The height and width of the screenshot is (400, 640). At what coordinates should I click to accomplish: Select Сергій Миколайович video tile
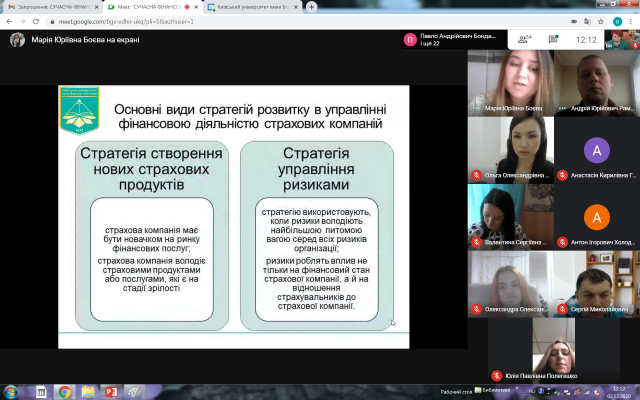click(597, 283)
